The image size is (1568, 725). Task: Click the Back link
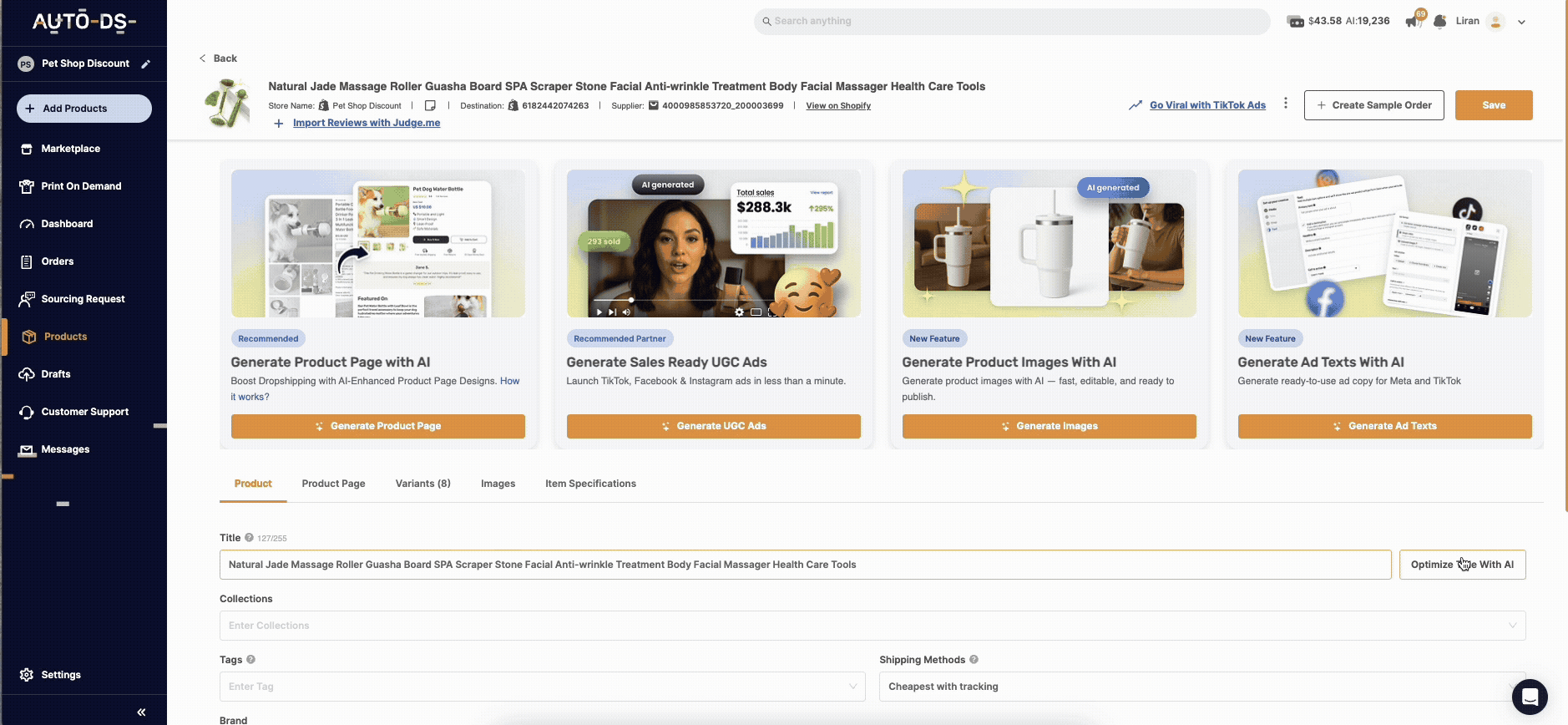click(218, 58)
